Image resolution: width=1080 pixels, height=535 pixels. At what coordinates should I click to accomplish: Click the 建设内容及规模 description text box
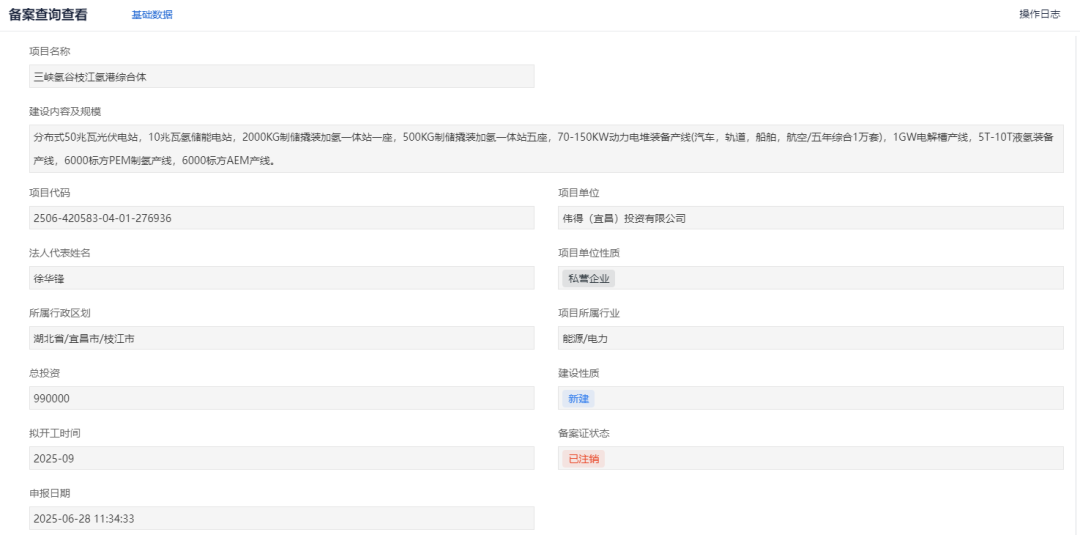tap(546, 148)
